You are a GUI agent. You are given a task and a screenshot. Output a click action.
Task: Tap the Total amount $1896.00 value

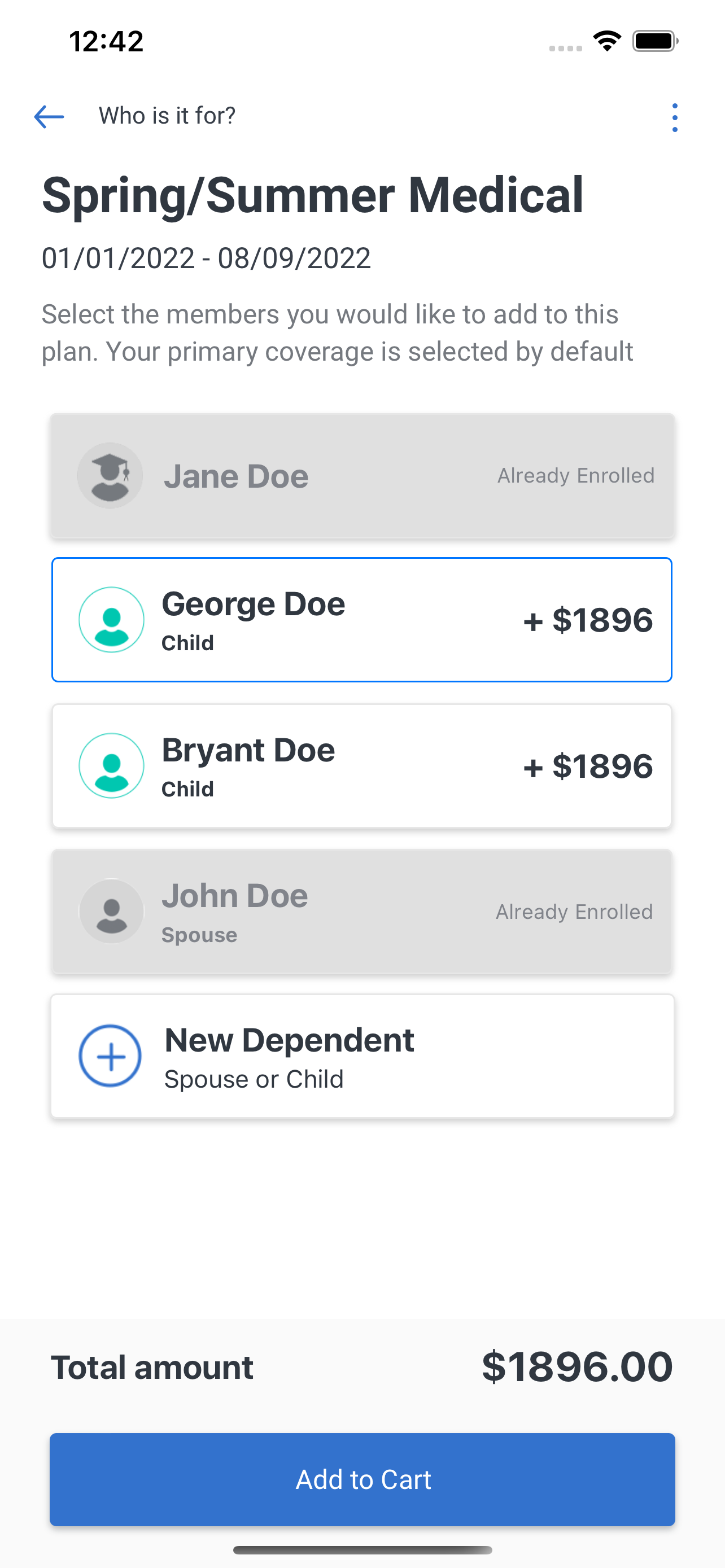coord(577,1366)
